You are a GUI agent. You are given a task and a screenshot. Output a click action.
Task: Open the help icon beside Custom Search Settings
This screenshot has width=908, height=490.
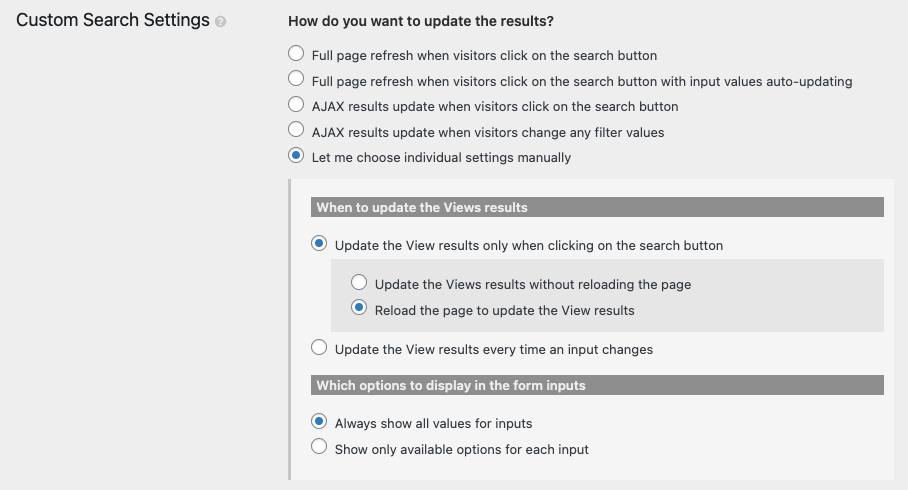point(221,22)
